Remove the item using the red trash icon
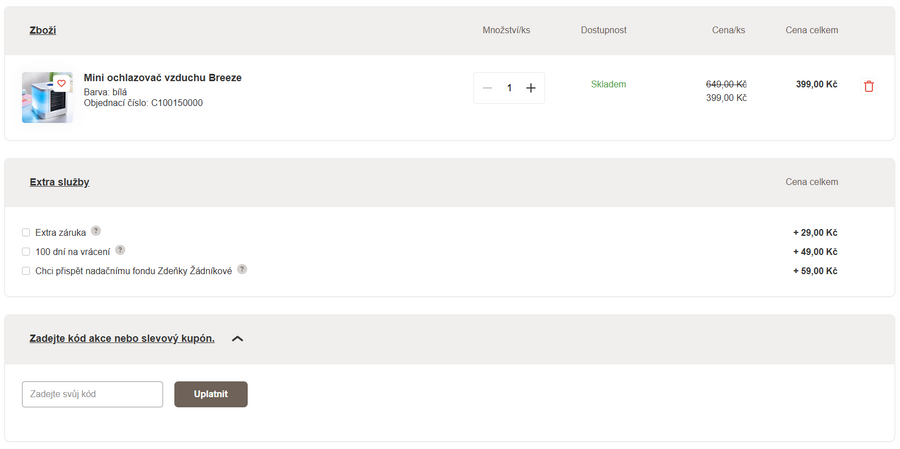The width and height of the screenshot is (900, 449). coord(868,86)
